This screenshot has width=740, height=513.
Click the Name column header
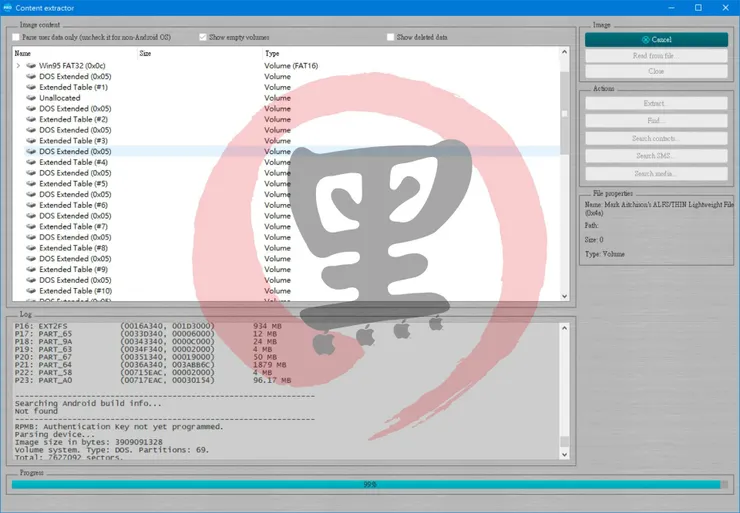tap(75, 53)
